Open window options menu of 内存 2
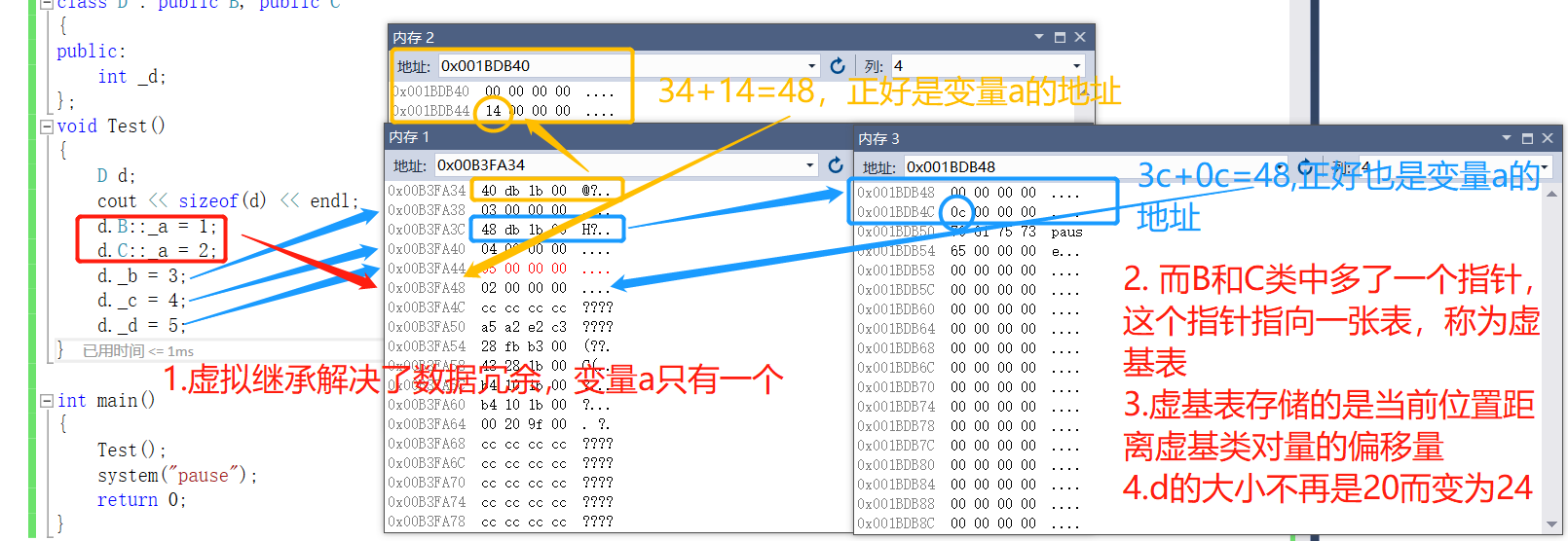 point(1039,37)
